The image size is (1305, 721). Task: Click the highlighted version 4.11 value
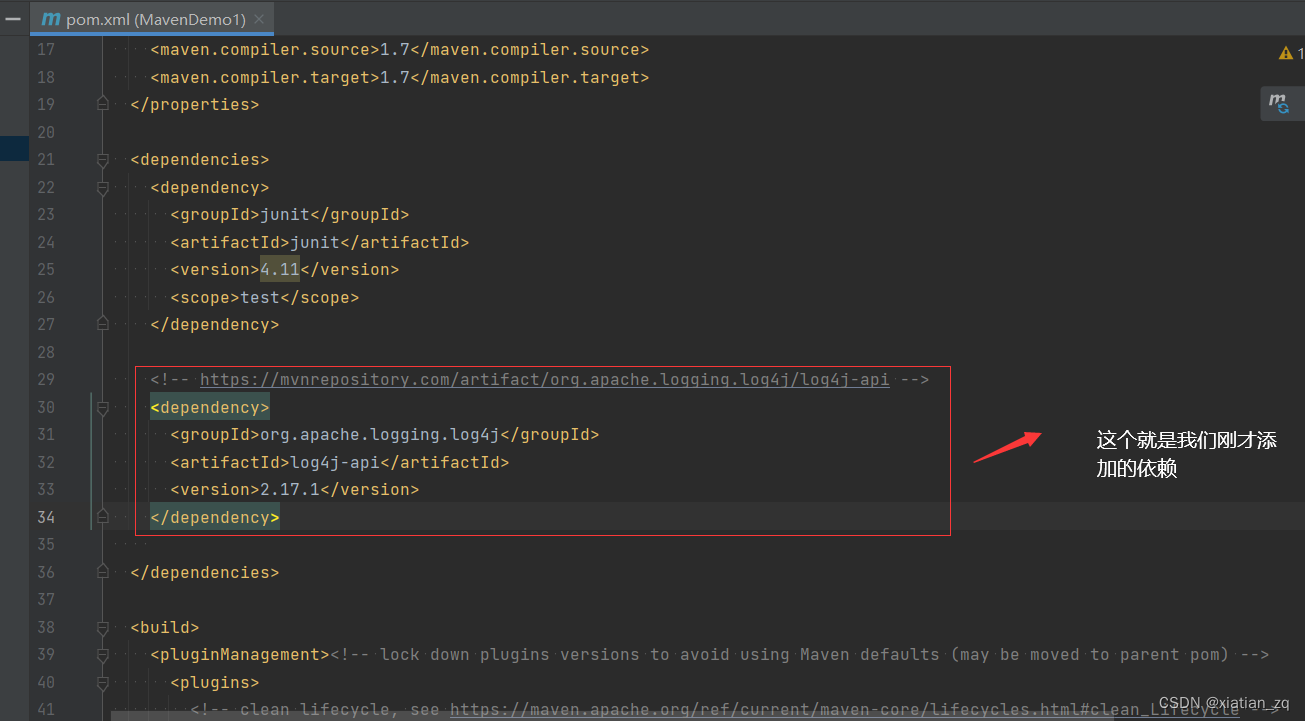coord(280,269)
